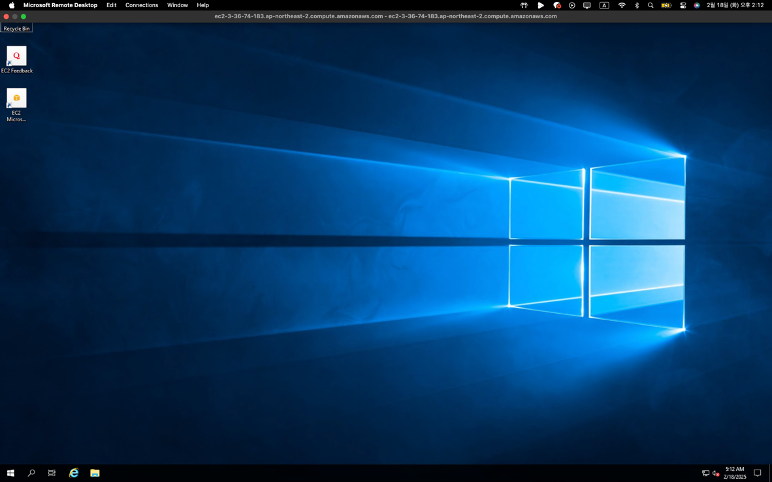Screen dimensions: 772x482
Task: Click the macOS battery status icon
Action: coord(666,5)
